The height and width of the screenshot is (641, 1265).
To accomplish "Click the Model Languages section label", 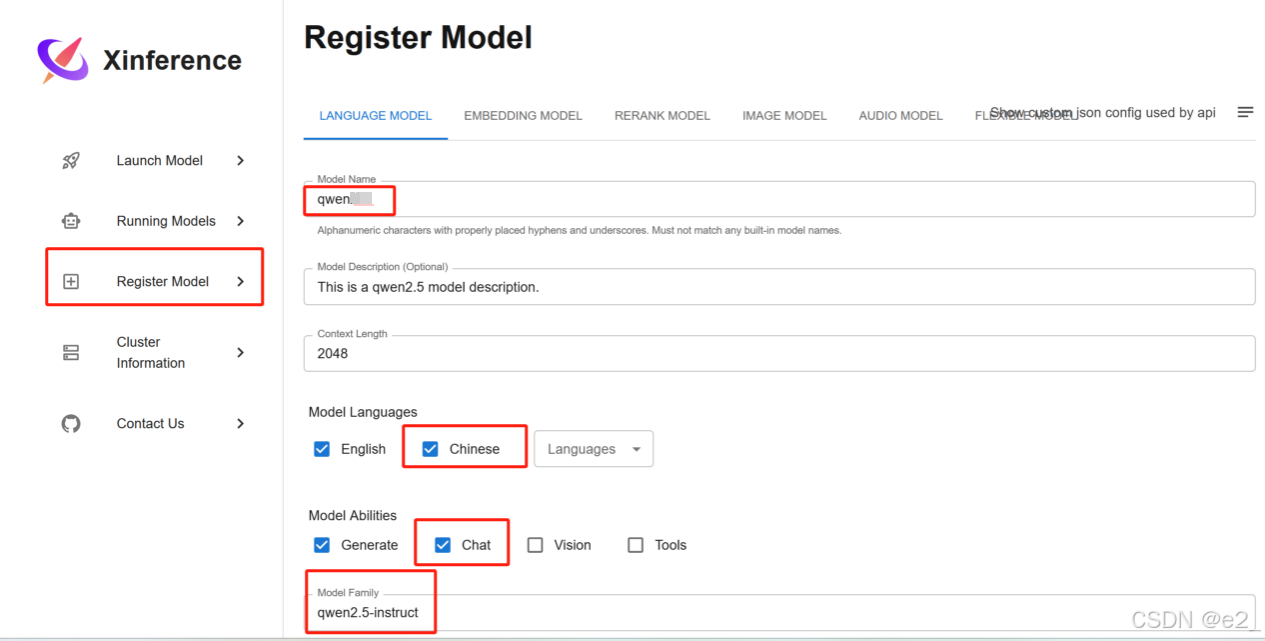I will pos(363,412).
